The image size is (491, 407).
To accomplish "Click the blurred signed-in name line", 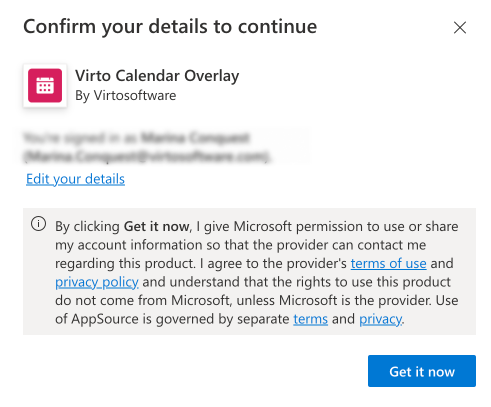I will (x=137, y=138).
